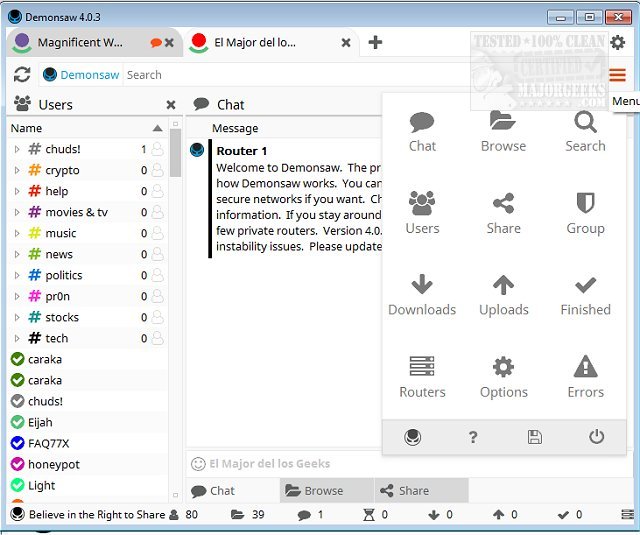Viewport: 640px width, 535px height.
Task: Click the checkmark finished icon in status bar
Action: pos(563,515)
